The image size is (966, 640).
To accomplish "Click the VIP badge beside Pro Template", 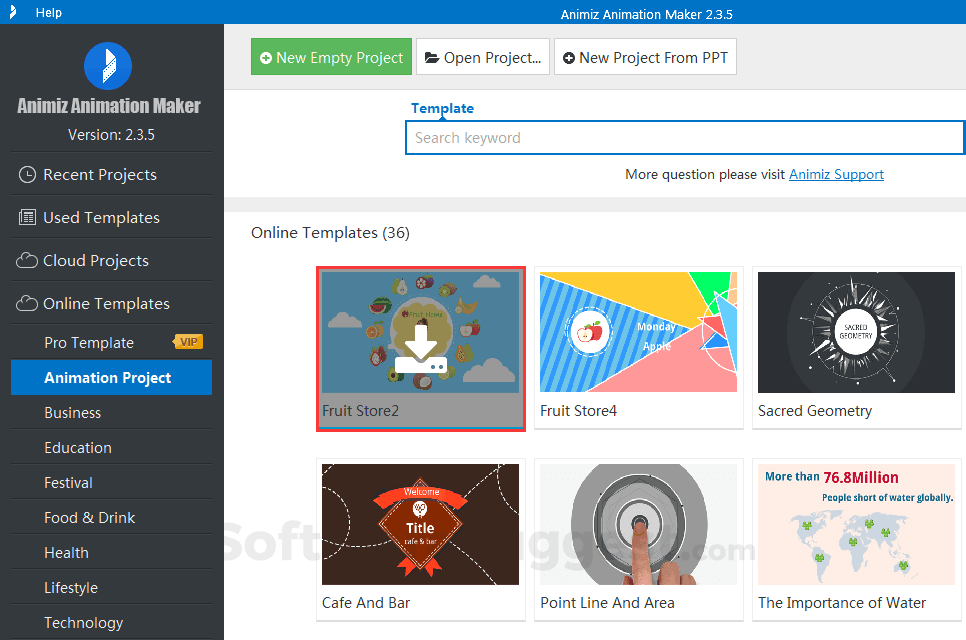I will tap(189, 342).
